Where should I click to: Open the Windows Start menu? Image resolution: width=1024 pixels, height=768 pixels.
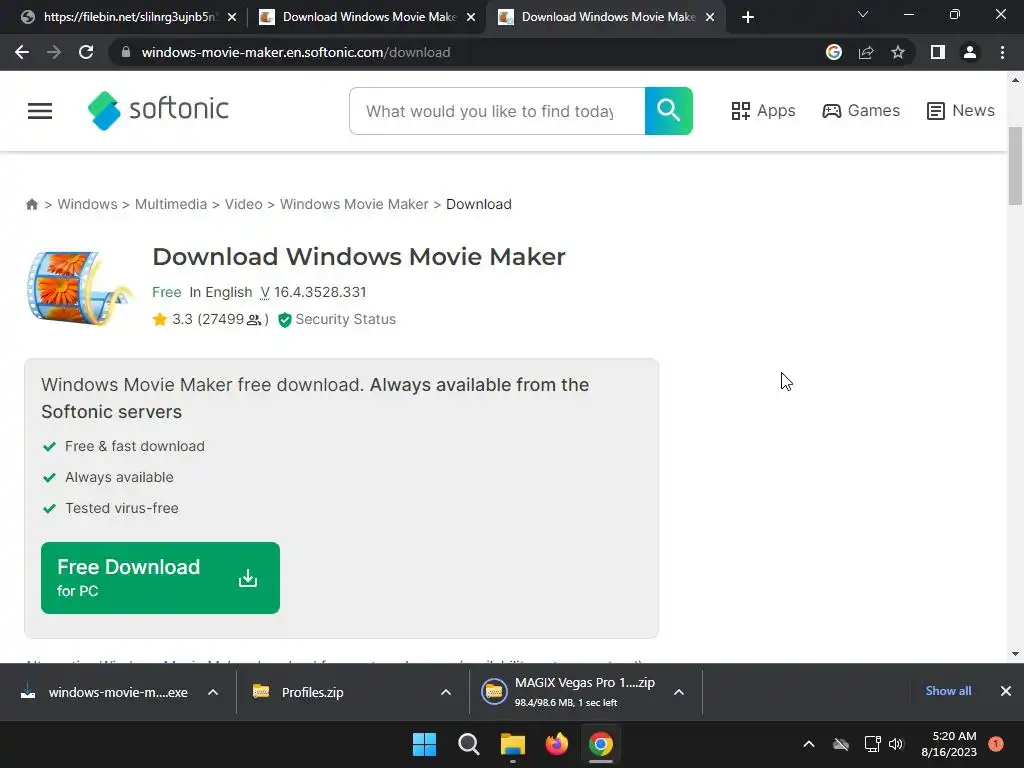coord(424,744)
